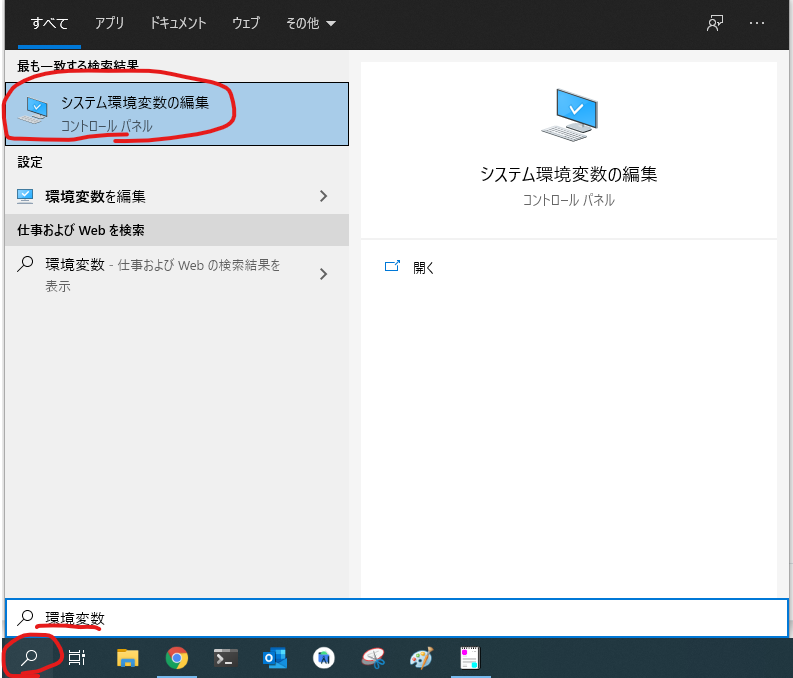Screen dimensions: 793x678
Task: Open Google Chrome from the taskbar
Action: pos(177,658)
